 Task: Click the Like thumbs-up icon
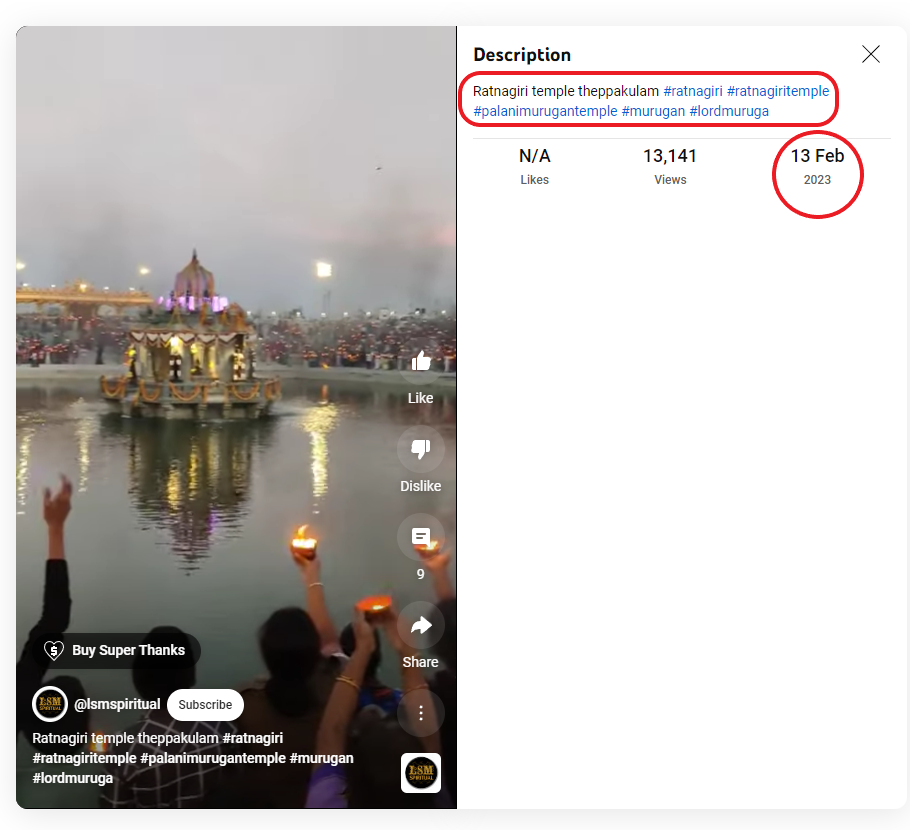coord(420,361)
